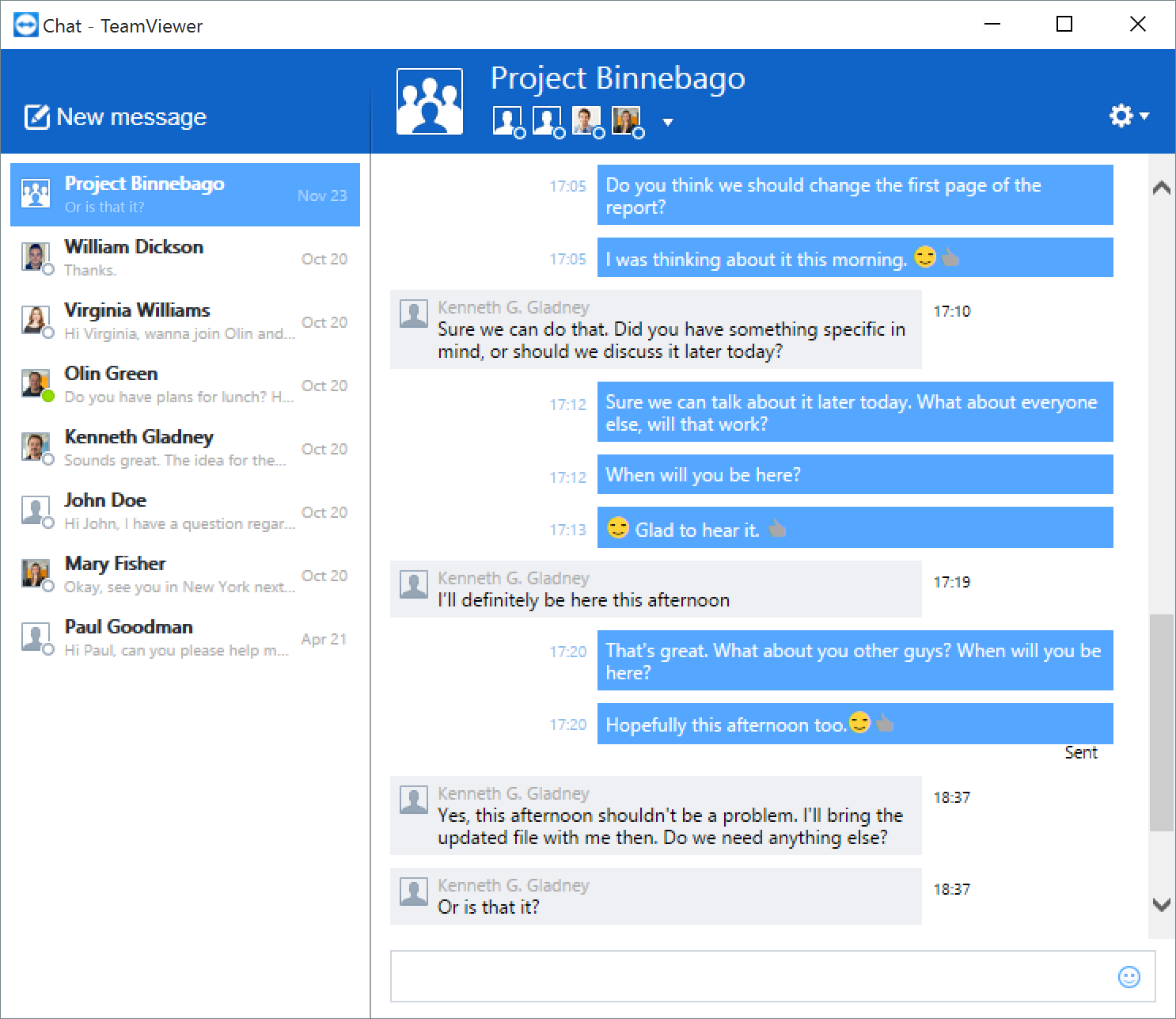Click Kenneth's avatar on the 'Yes, this afternoon' message
This screenshot has width=1176, height=1019.
[x=414, y=800]
